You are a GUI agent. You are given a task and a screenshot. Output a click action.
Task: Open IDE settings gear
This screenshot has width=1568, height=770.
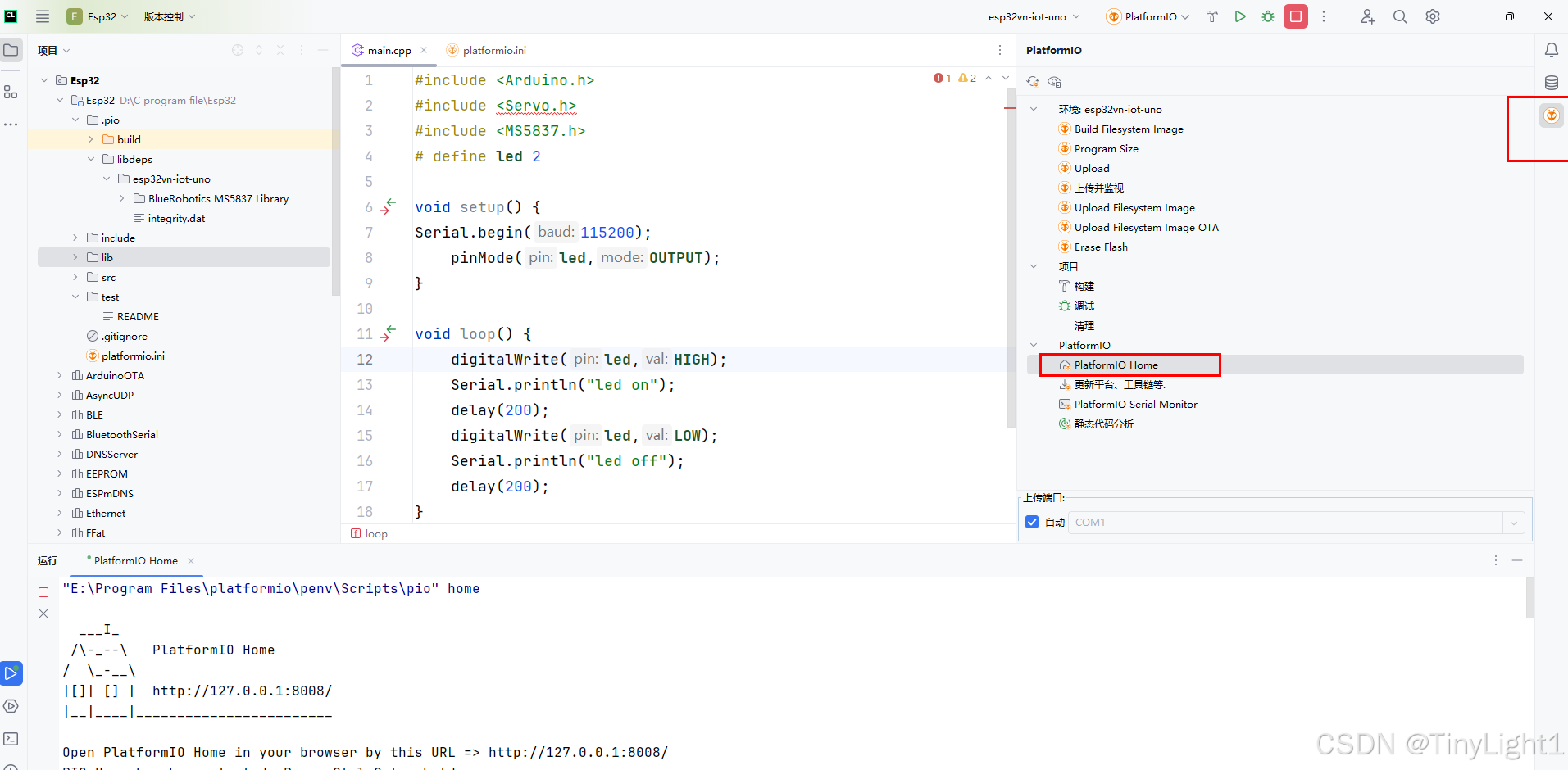point(1433,16)
